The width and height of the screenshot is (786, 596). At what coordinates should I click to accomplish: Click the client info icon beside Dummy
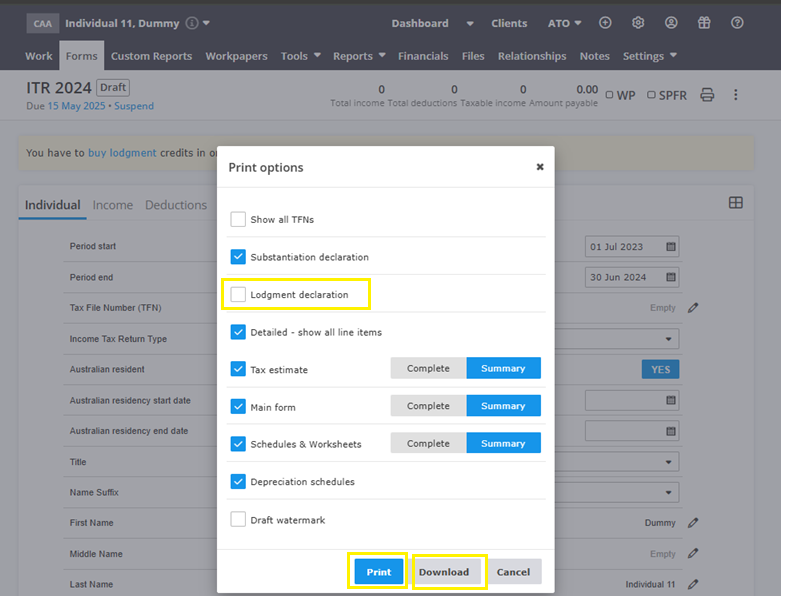(x=192, y=23)
